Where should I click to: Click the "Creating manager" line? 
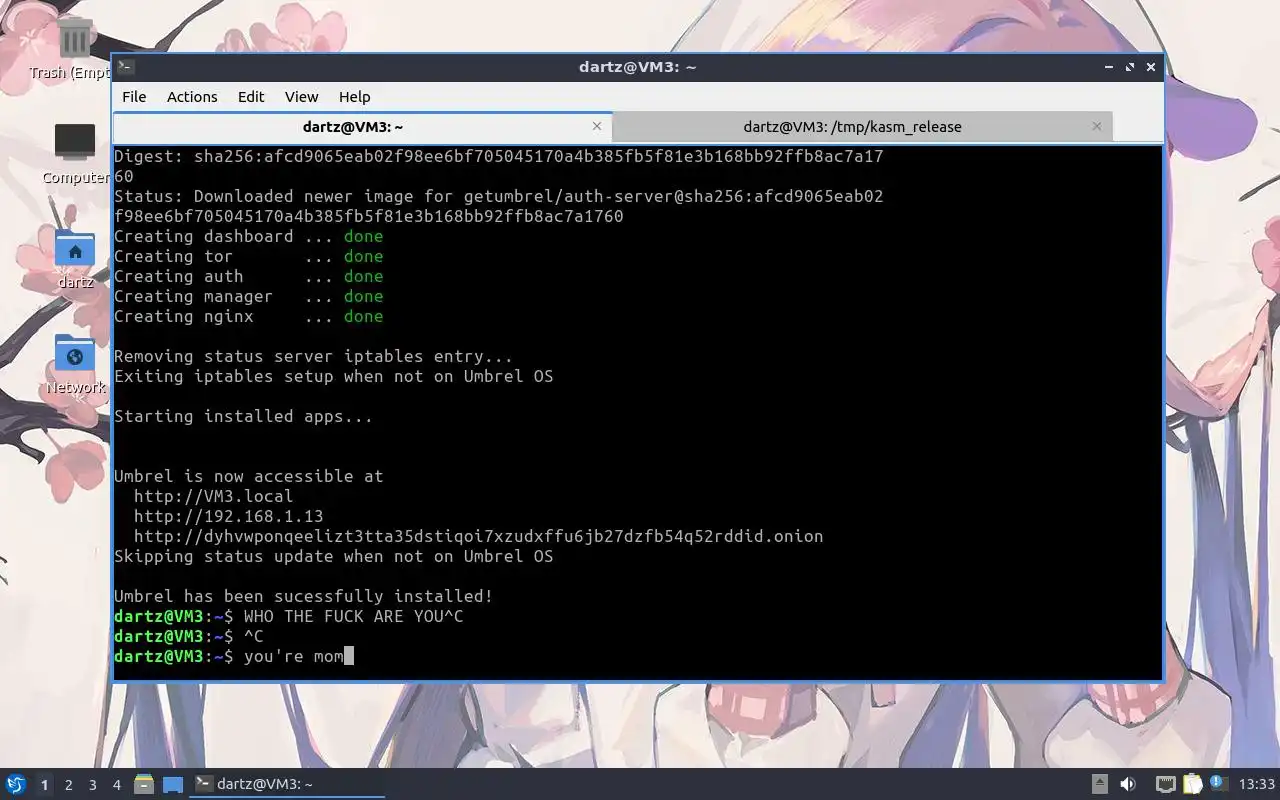coord(248,296)
